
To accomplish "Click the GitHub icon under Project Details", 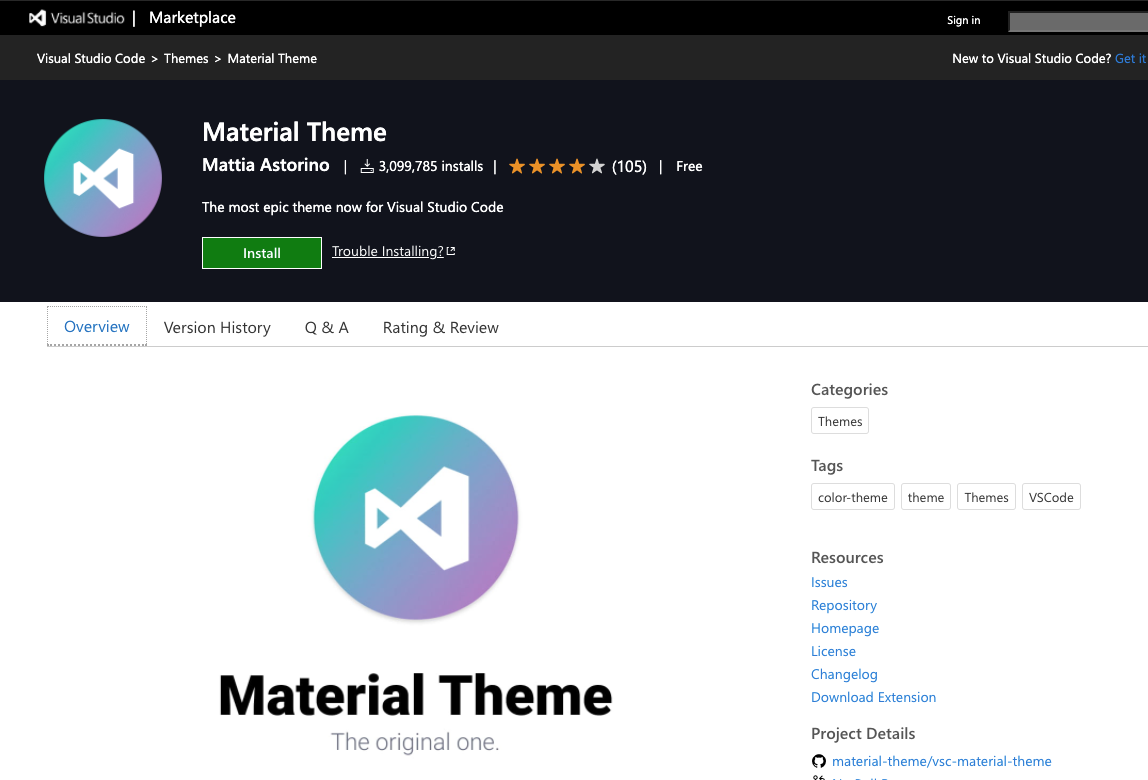I will 819,760.
